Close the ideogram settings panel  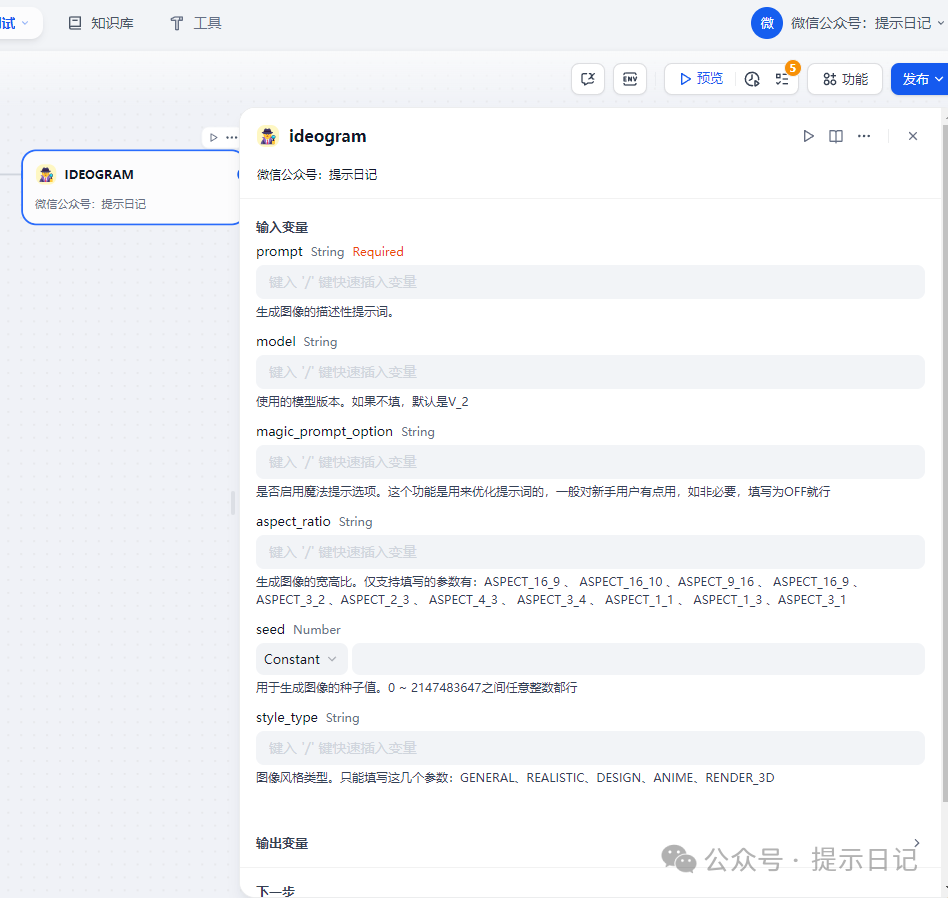tap(912, 136)
